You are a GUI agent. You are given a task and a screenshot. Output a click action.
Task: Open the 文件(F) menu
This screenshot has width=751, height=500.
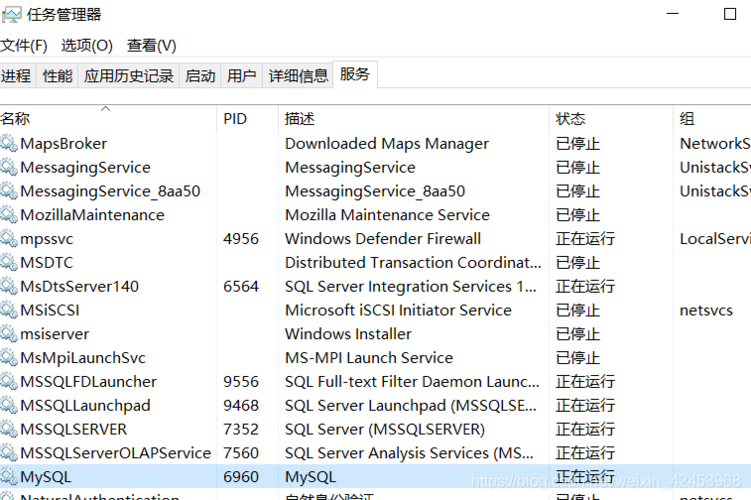tap(24, 46)
